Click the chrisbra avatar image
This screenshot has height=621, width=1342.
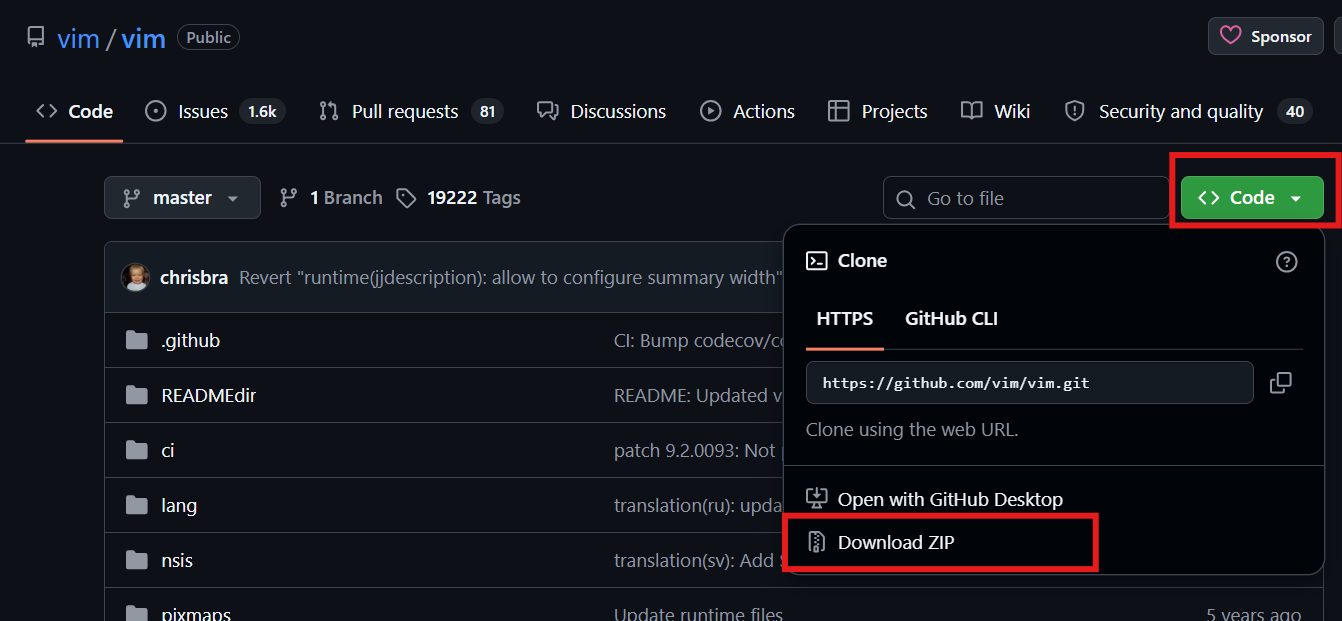click(135, 277)
